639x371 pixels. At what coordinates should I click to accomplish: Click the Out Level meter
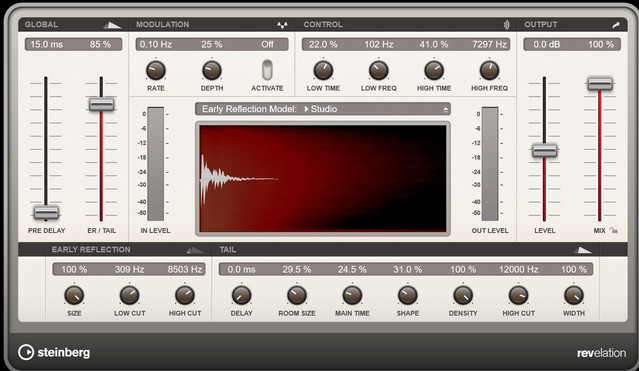coord(490,164)
